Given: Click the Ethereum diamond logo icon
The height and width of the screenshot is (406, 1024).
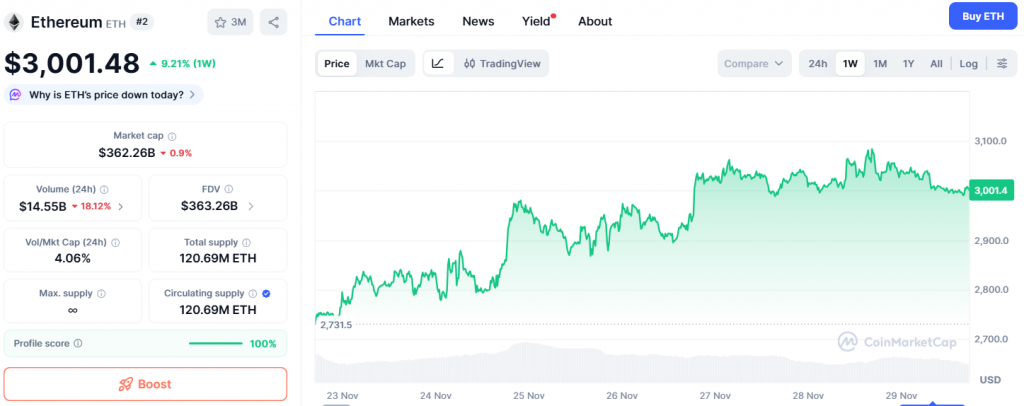Looking at the screenshot, I should 13,22.
